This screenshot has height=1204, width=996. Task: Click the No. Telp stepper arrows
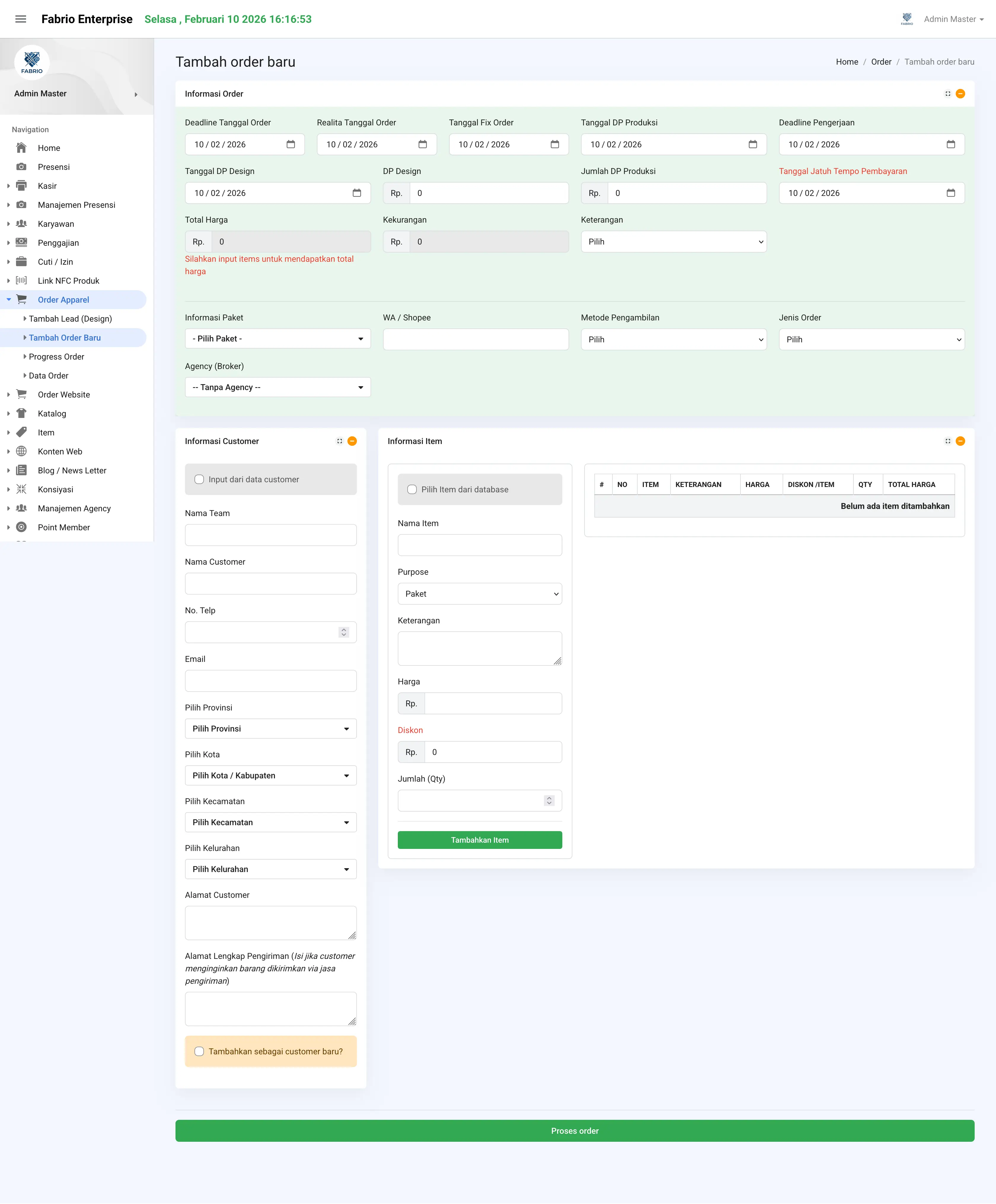click(x=344, y=632)
